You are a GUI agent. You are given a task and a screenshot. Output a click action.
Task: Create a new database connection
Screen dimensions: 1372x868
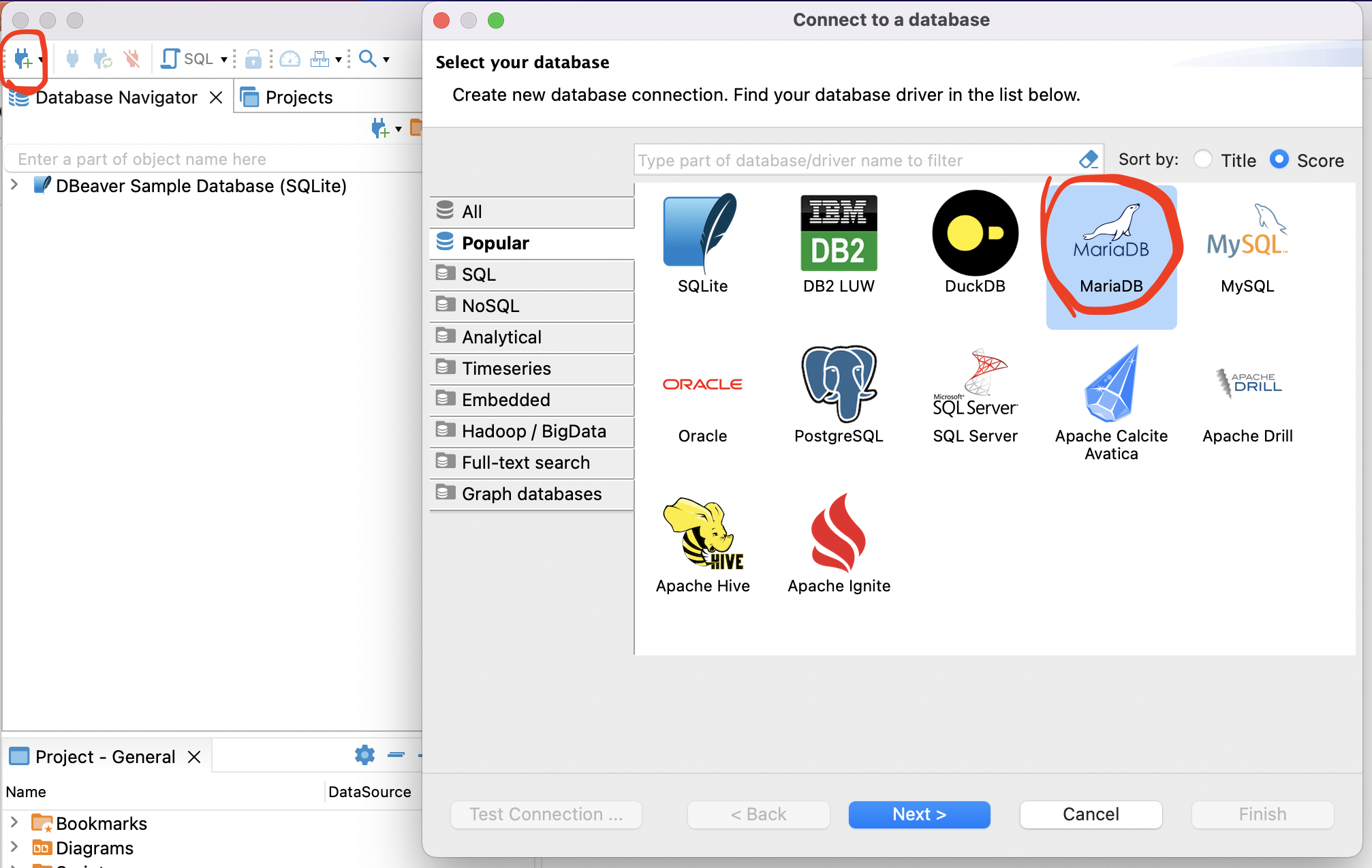pos(22,59)
